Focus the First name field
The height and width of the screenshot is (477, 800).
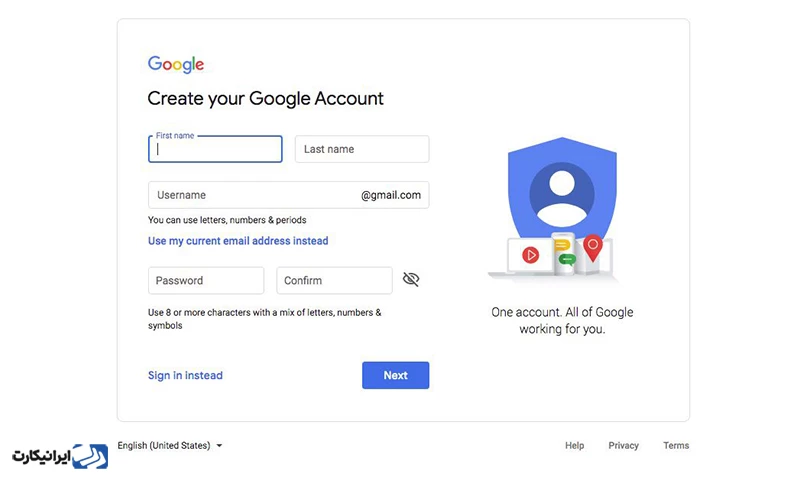pos(215,149)
